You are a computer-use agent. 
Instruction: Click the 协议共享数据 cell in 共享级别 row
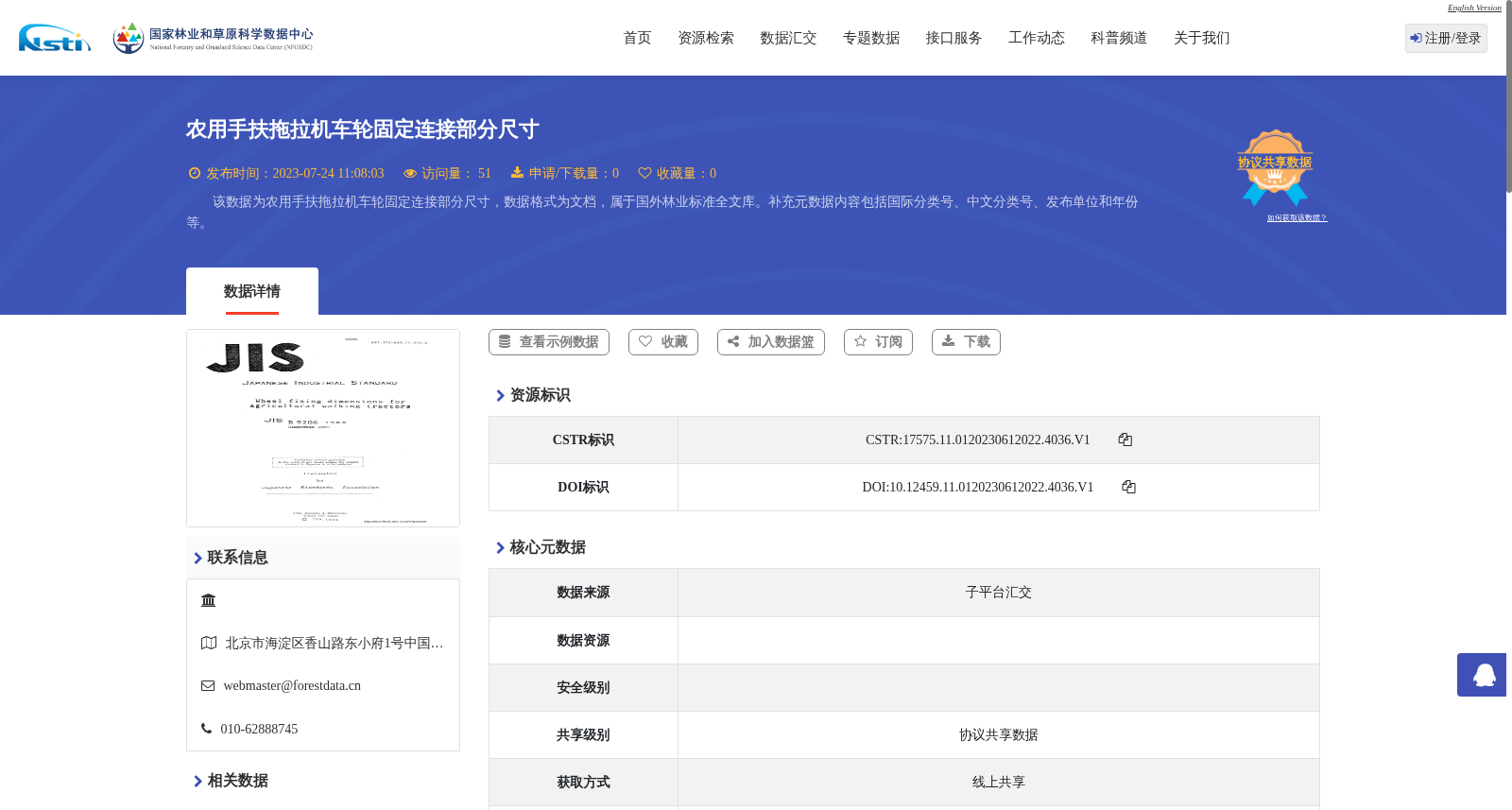pos(999,735)
